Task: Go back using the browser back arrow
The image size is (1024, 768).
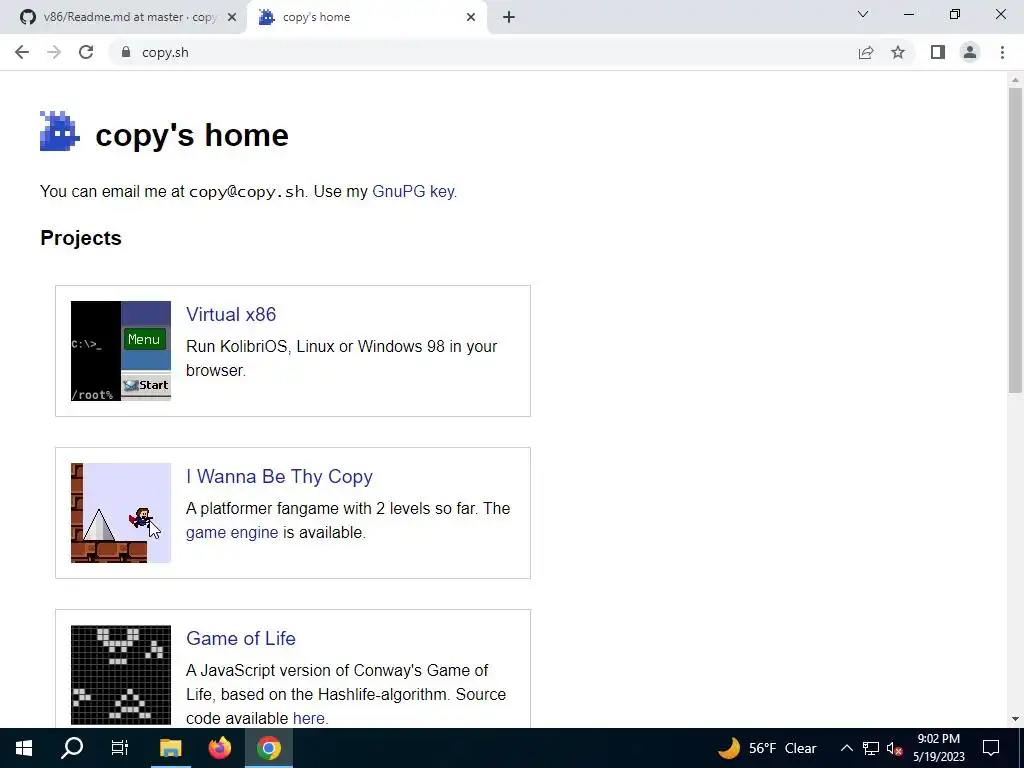Action: point(22,52)
